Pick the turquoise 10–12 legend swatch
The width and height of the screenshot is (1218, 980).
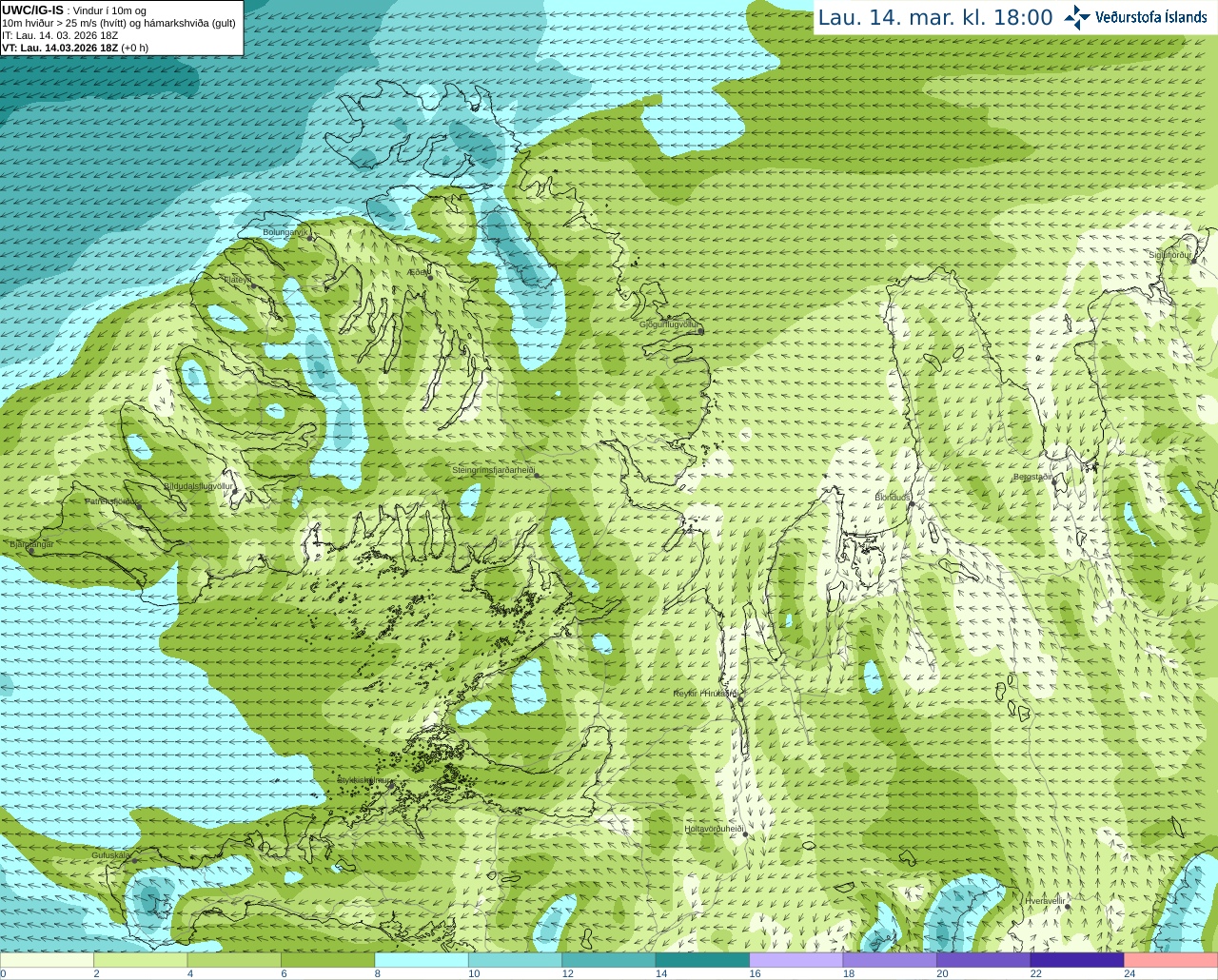click(x=516, y=959)
